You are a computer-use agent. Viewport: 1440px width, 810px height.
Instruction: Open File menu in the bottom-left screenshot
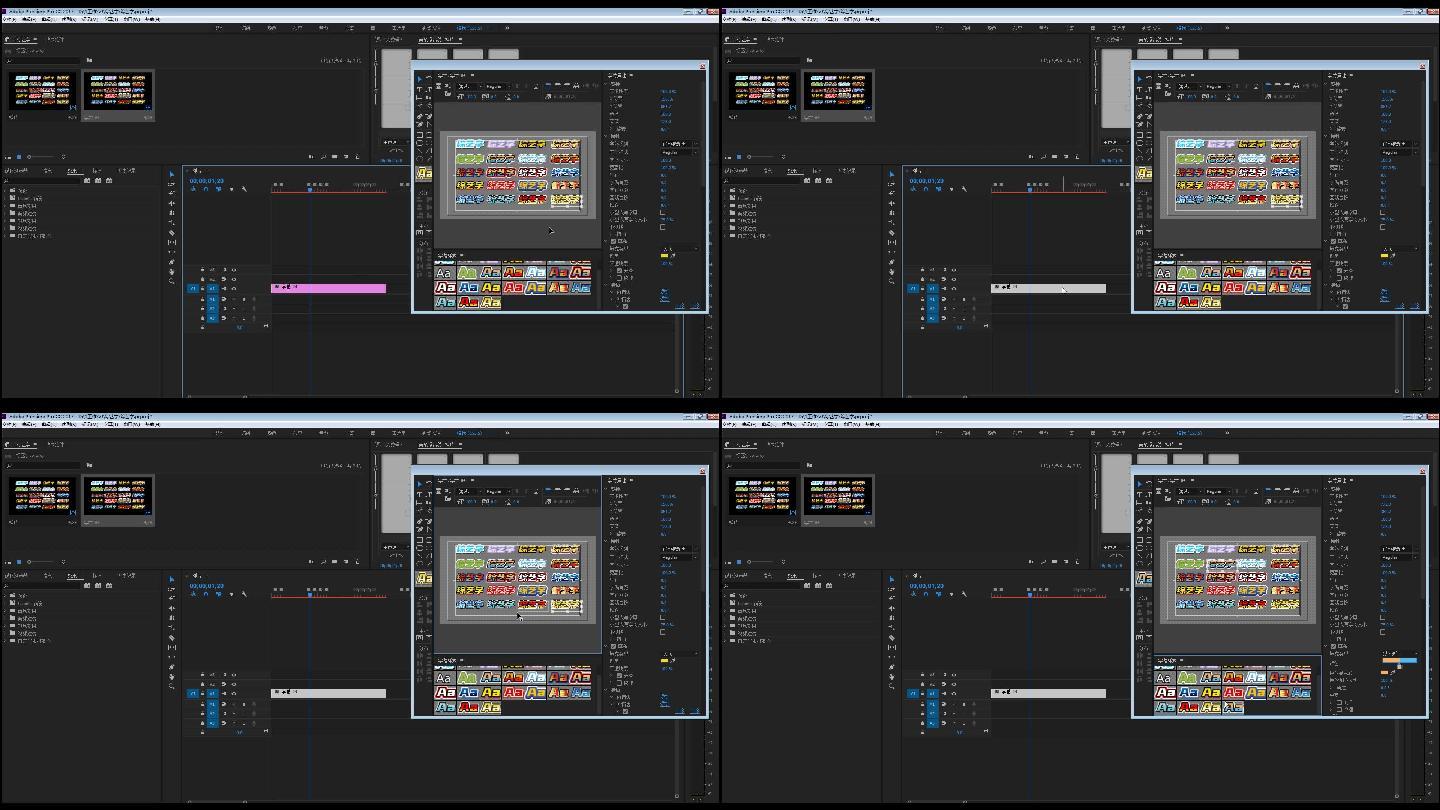(8, 424)
